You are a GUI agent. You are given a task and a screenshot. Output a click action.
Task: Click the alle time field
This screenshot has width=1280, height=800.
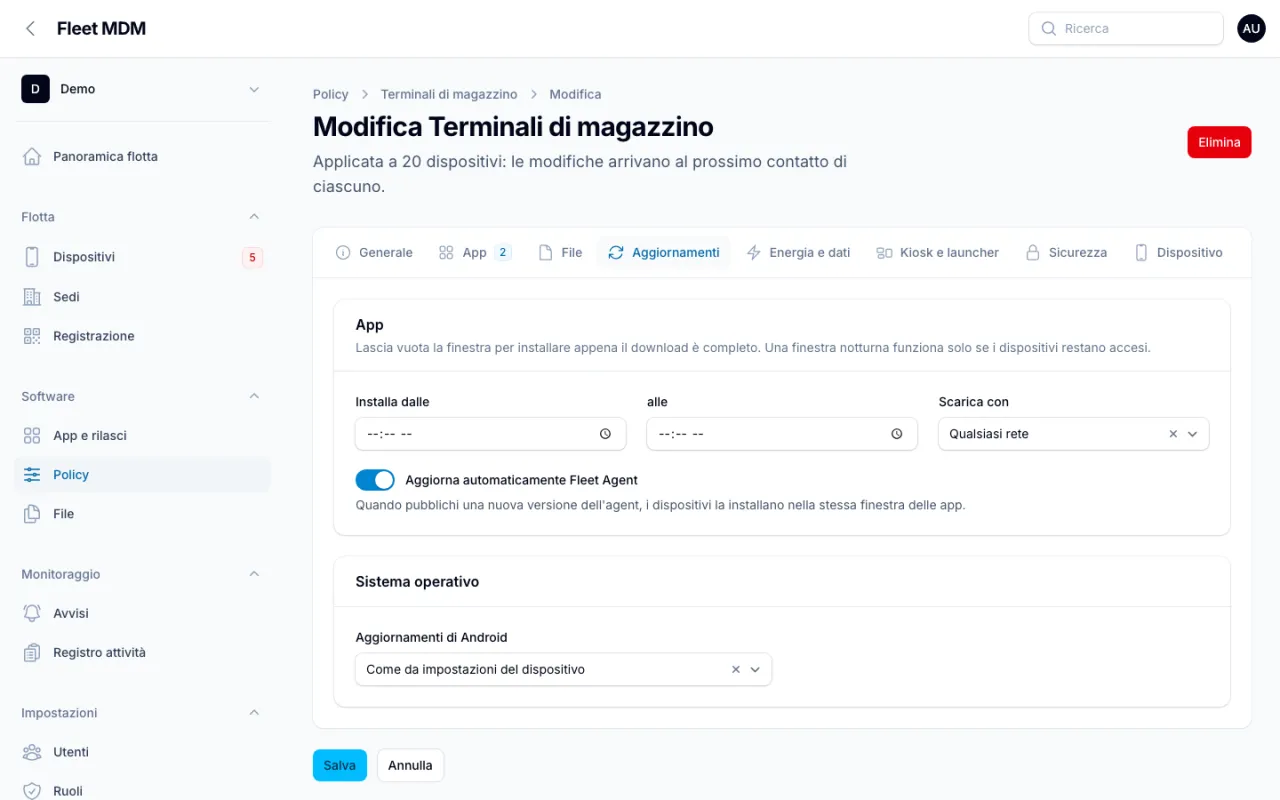782,434
